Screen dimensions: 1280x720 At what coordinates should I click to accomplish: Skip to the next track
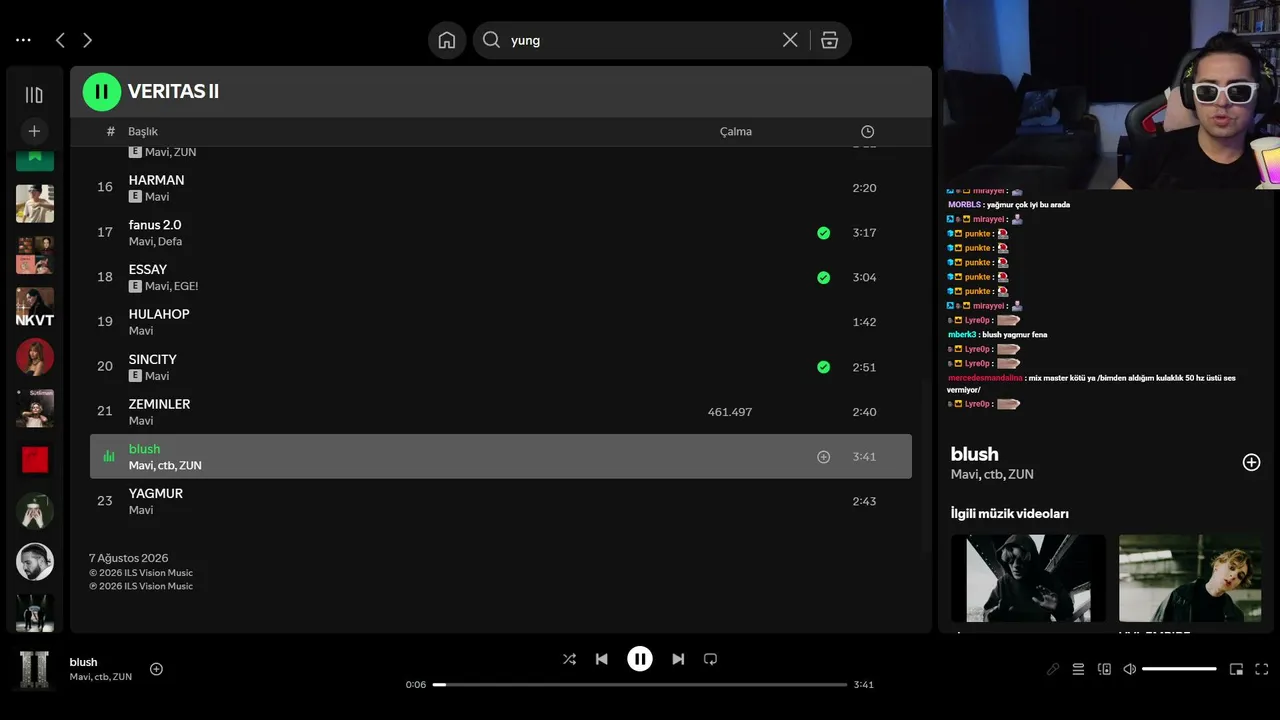(678, 659)
